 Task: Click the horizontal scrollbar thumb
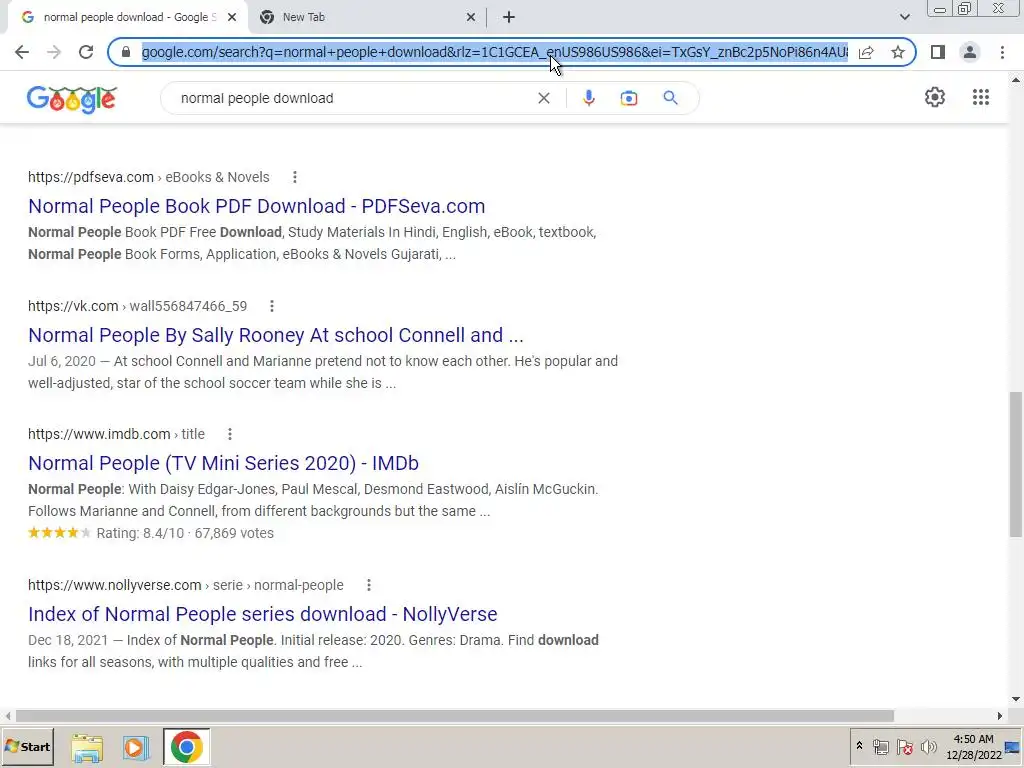[x=455, y=716]
